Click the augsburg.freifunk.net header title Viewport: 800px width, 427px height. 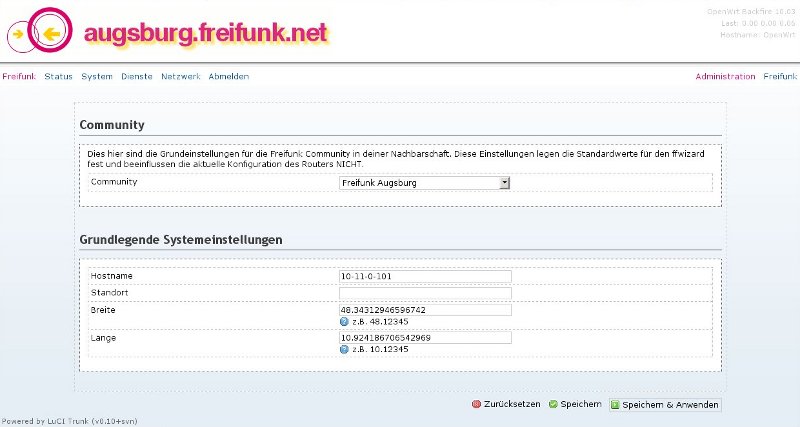205,33
